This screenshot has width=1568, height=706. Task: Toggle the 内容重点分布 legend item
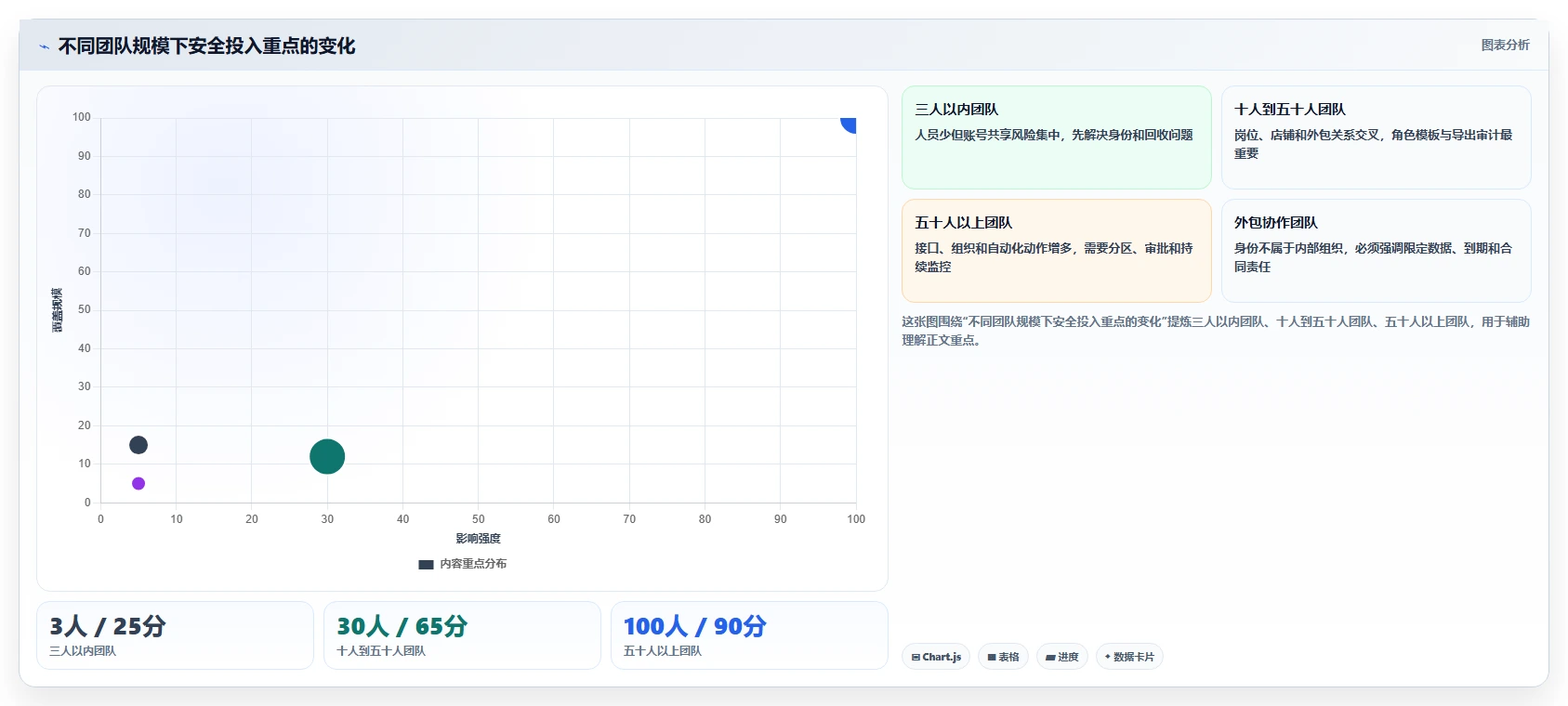point(462,564)
